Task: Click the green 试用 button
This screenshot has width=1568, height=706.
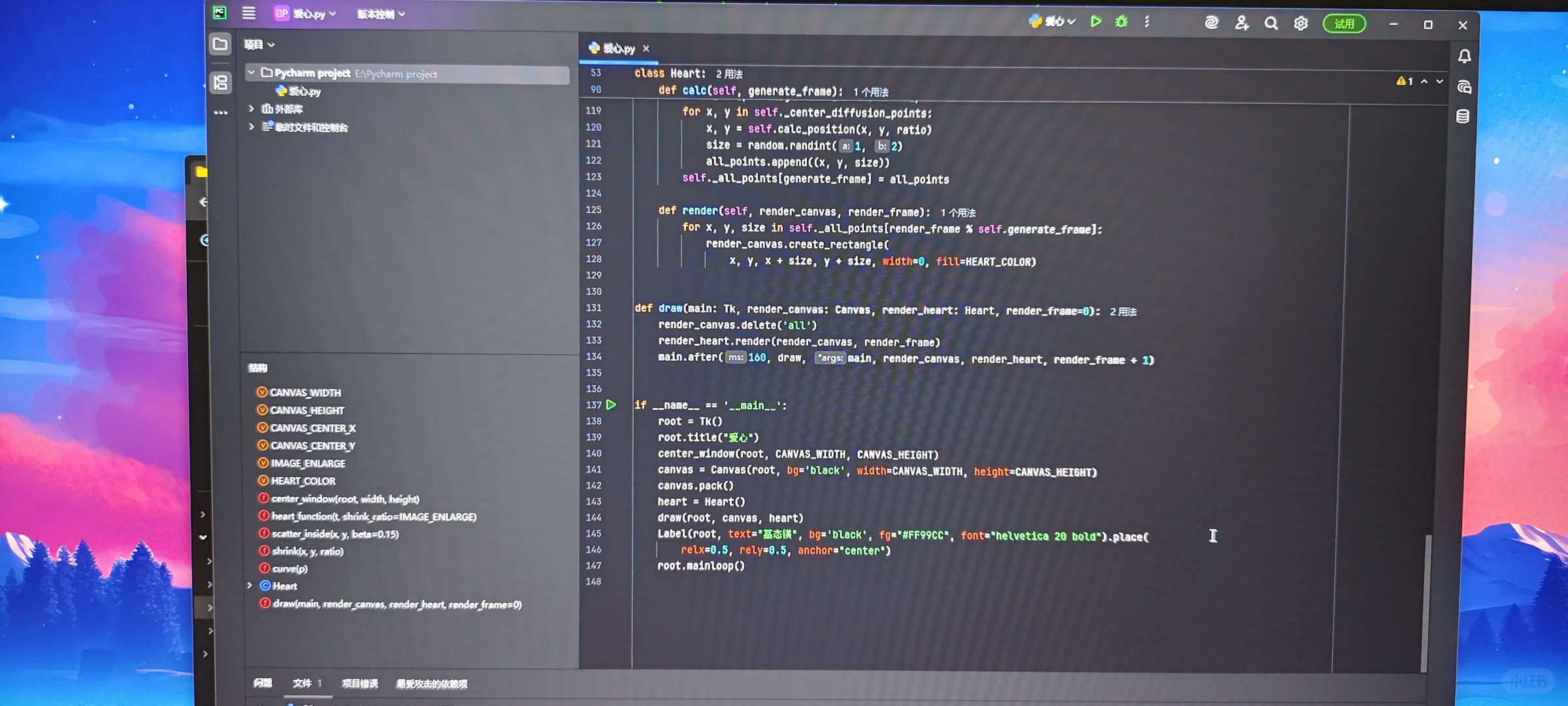Action: click(x=1344, y=24)
